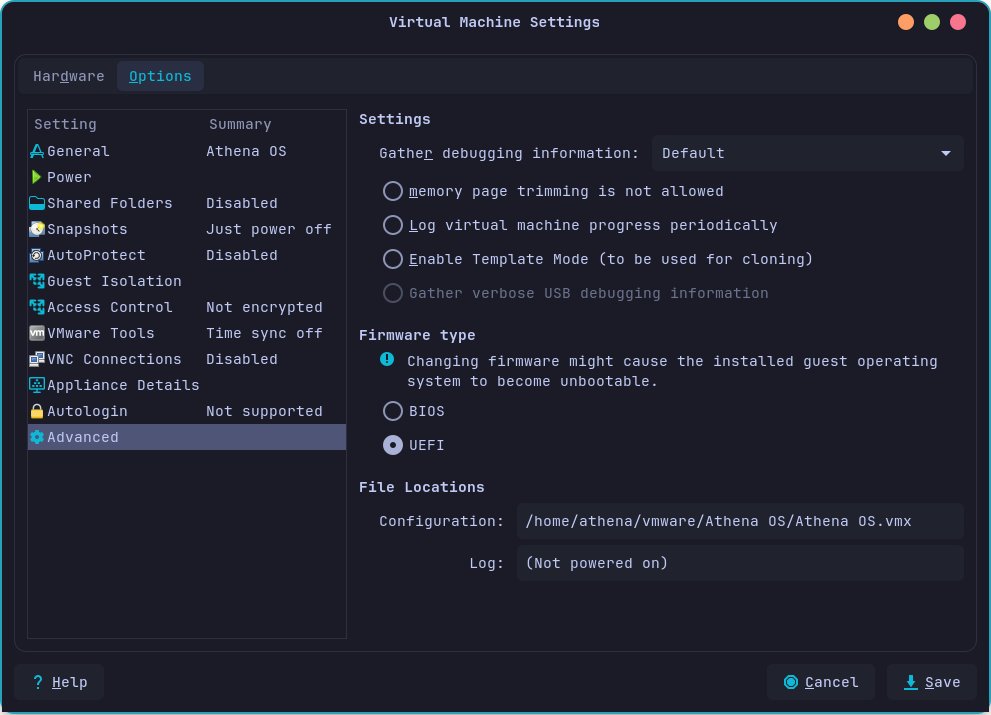Click the Configuration path field
The height and width of the screenshot is (715, 991).
[740, 521]
